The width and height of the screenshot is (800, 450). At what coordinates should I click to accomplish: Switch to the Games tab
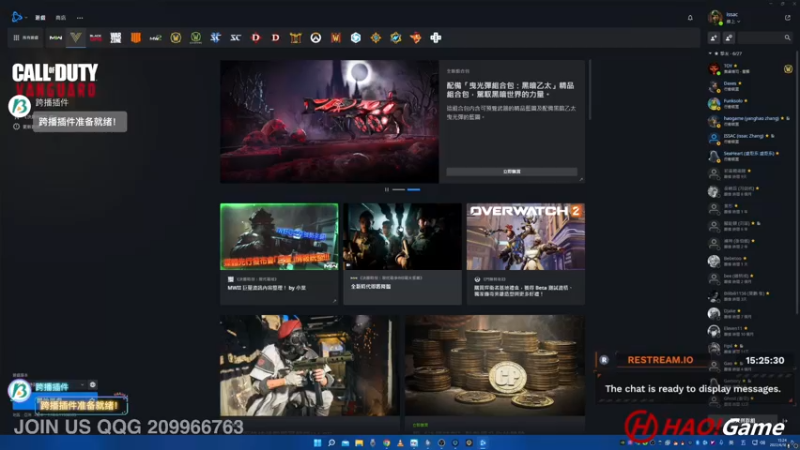[x=40, y=18]
